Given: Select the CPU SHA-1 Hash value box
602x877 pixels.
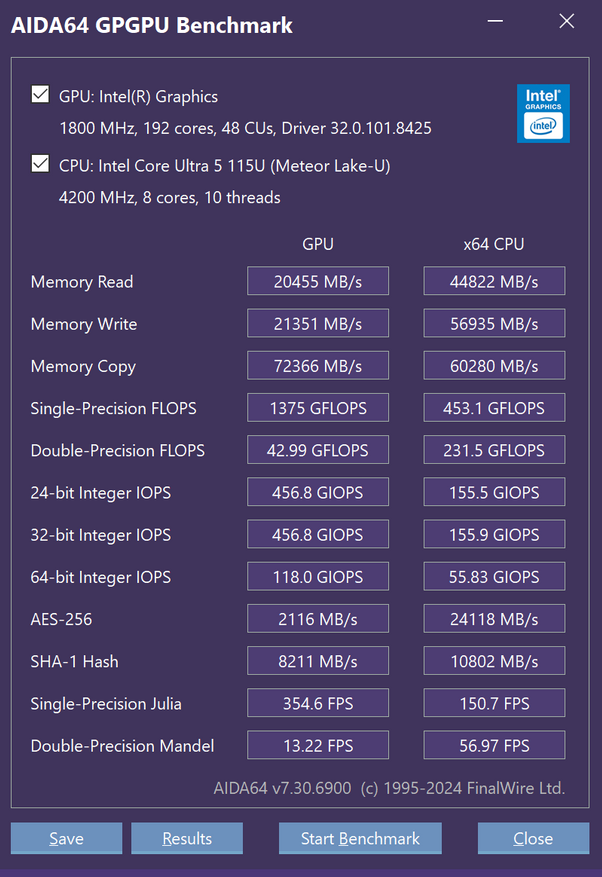Looking at the screenshot, I should click(494, 661).
